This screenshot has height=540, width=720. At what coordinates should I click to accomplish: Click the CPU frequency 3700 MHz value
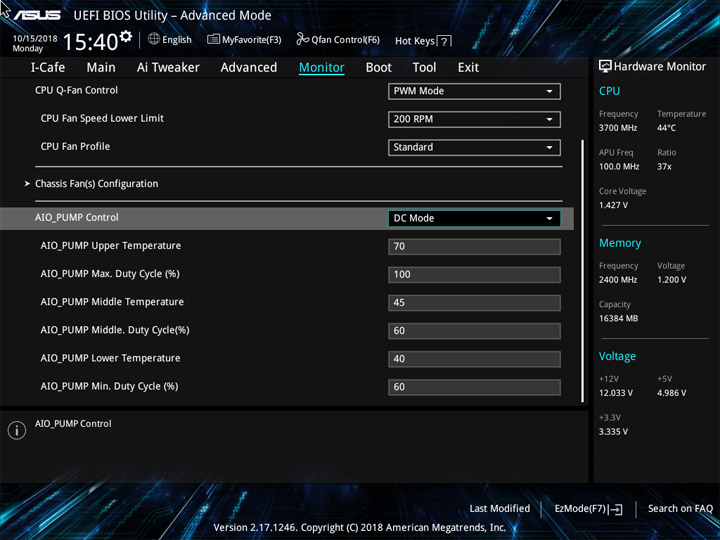click(618, 128)
